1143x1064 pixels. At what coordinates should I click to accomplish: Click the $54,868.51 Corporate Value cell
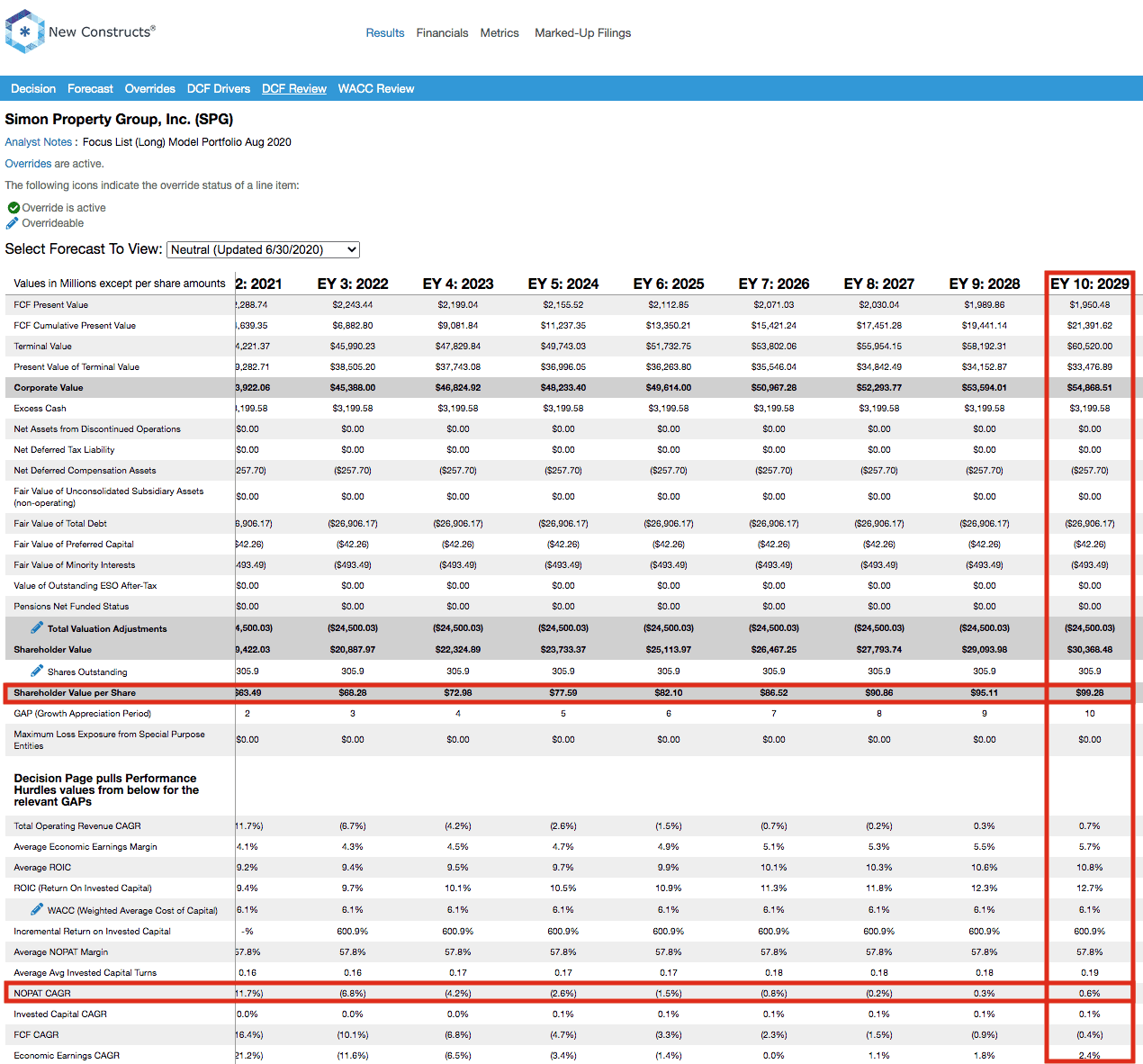click(1090, 388)
